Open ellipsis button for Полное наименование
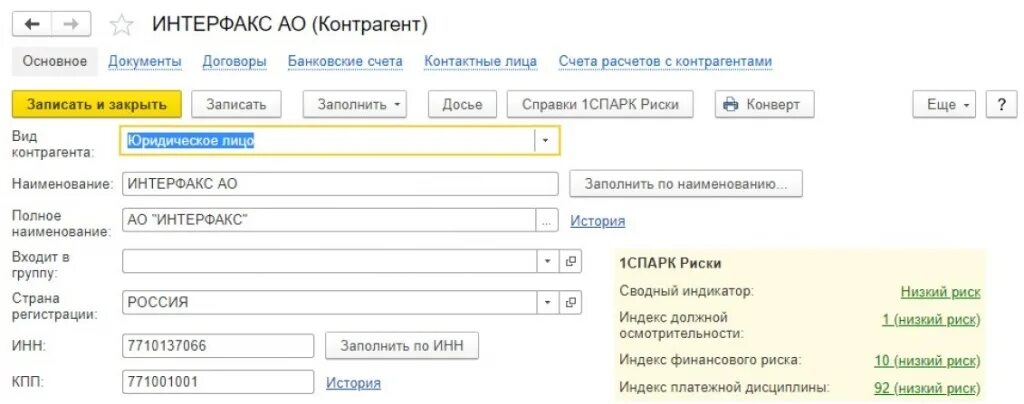This screenshot has height=404, width=1024. tap(547, 221)
